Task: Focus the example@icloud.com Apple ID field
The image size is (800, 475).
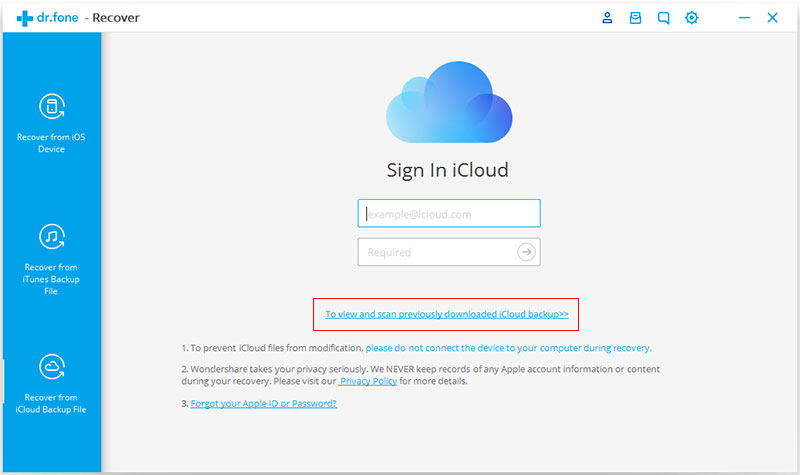Action: pos(449,213)
